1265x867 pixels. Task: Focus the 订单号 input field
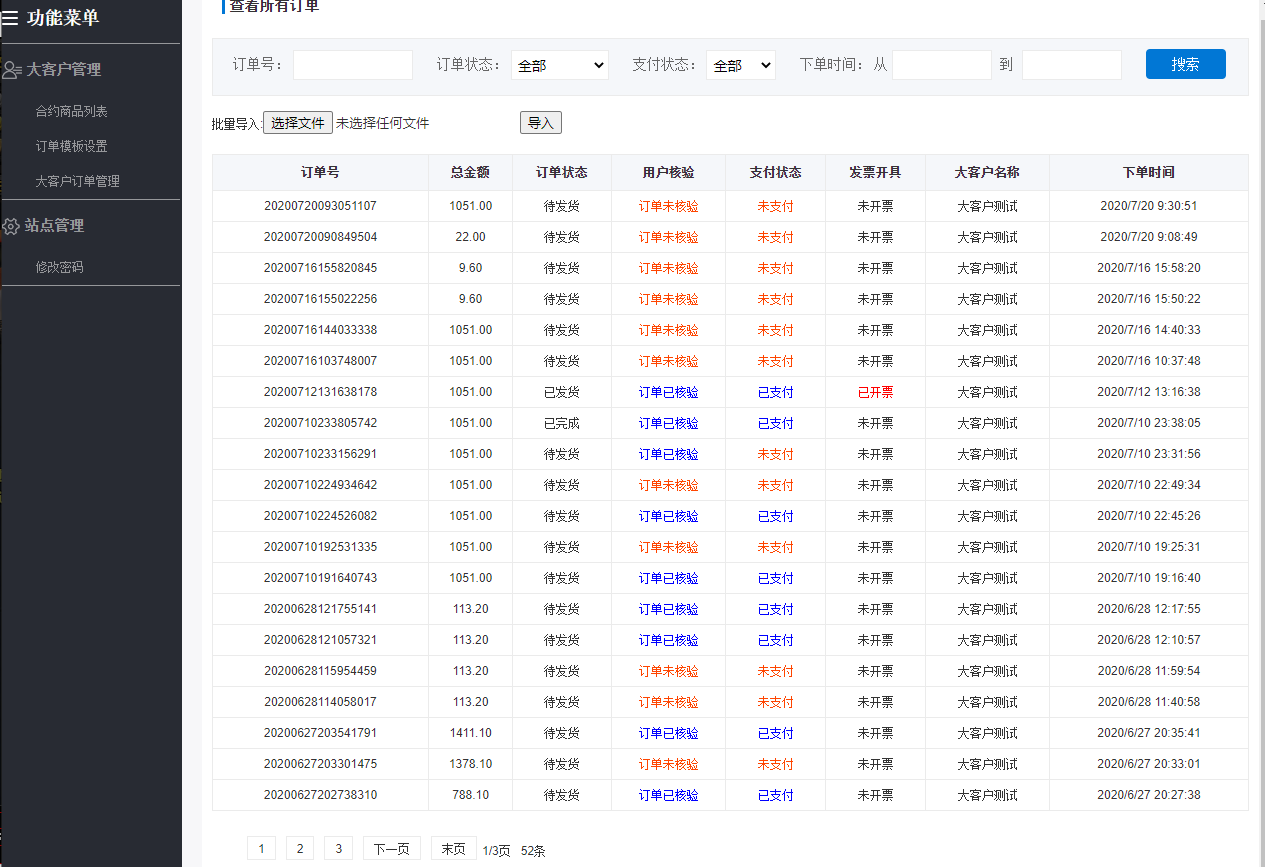[x=352, y=65]
